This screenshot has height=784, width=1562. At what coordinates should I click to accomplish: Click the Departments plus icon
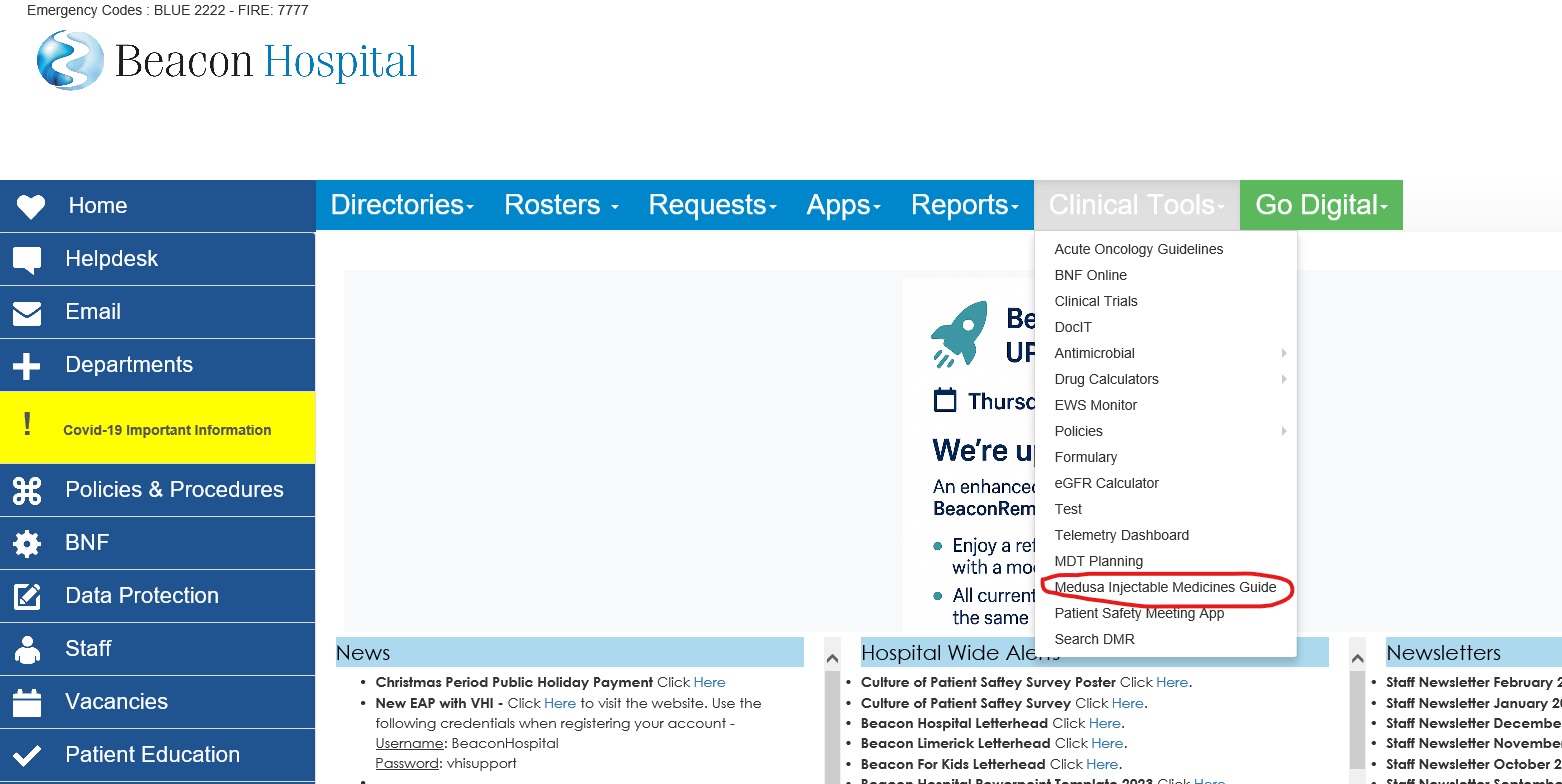(27, 366)
